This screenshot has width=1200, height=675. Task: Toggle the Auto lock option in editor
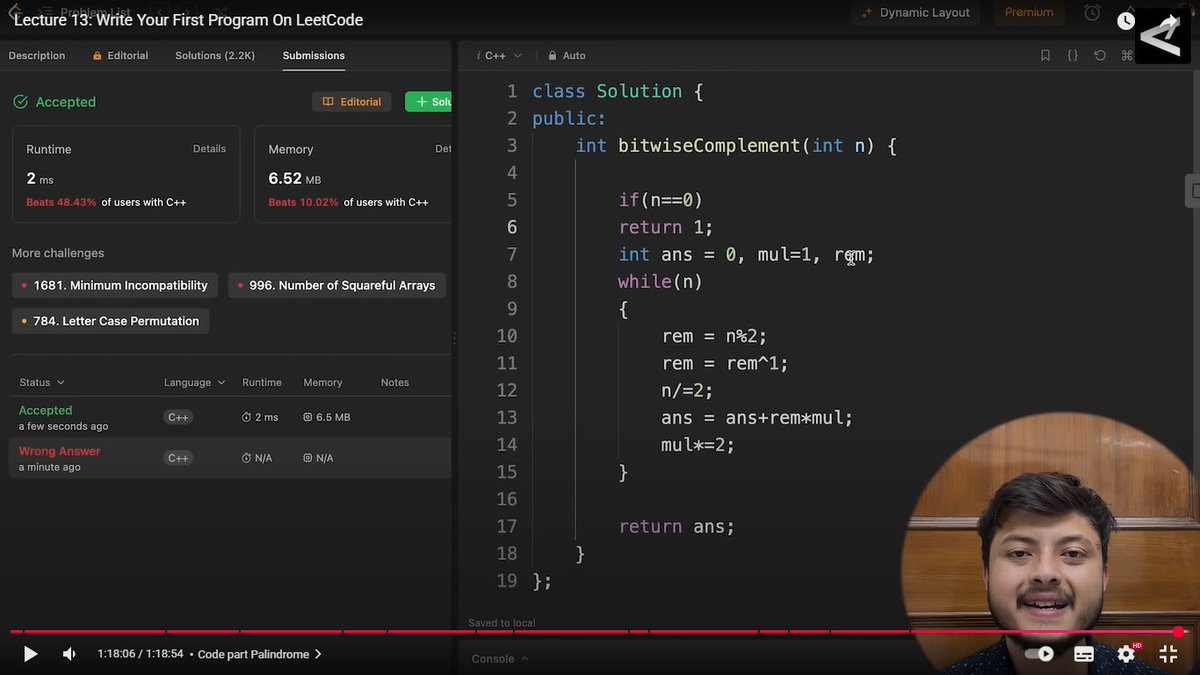567,56
